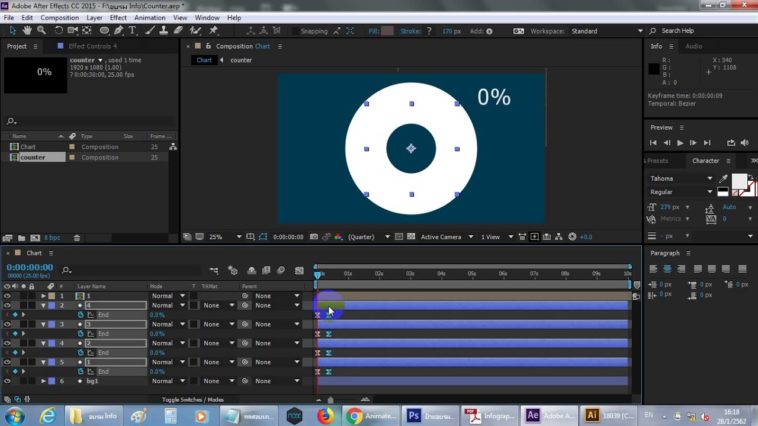Open the Tahoma font family dropdown
758x426 pixels.
[x=708, y=178]
